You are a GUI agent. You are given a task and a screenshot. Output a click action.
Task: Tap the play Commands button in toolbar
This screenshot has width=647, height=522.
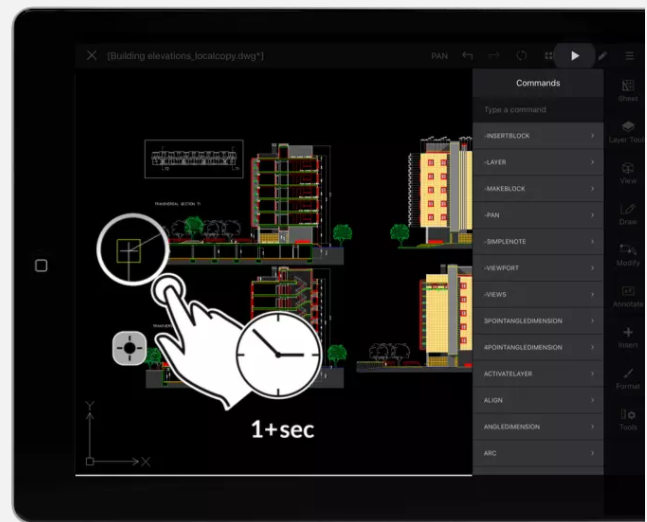click(574, 56)
